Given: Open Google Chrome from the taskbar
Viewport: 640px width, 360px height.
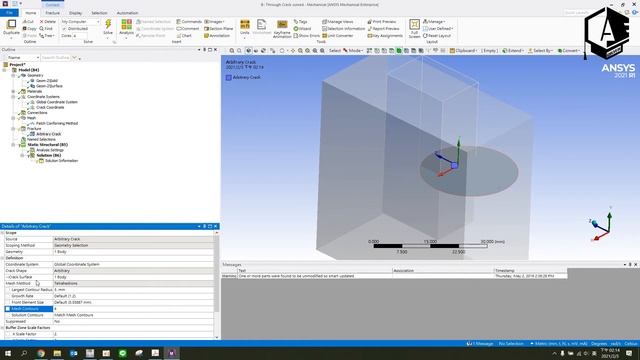Looking at the screenshot, I should pyautogui.click(x=41, y=353).
